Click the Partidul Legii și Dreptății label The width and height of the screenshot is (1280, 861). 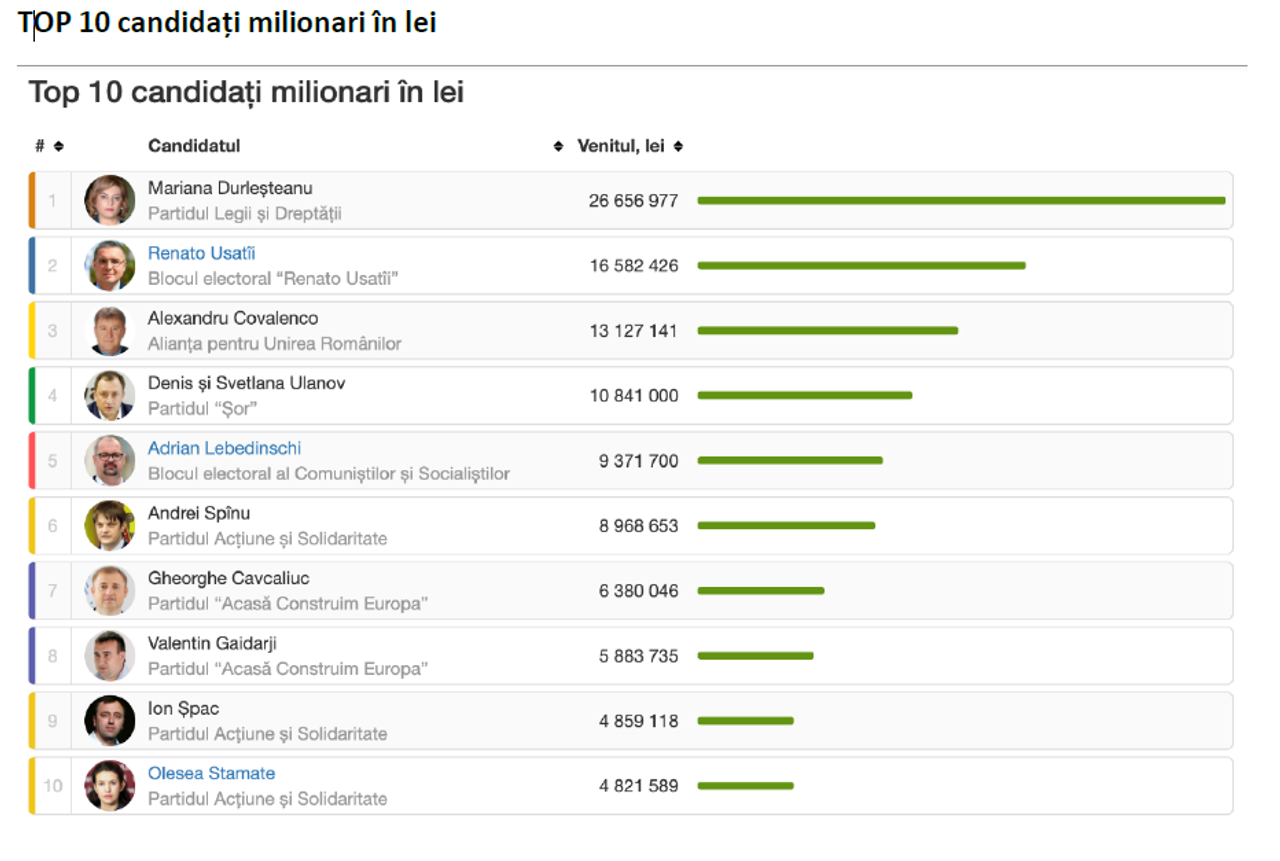click(245, 214)
